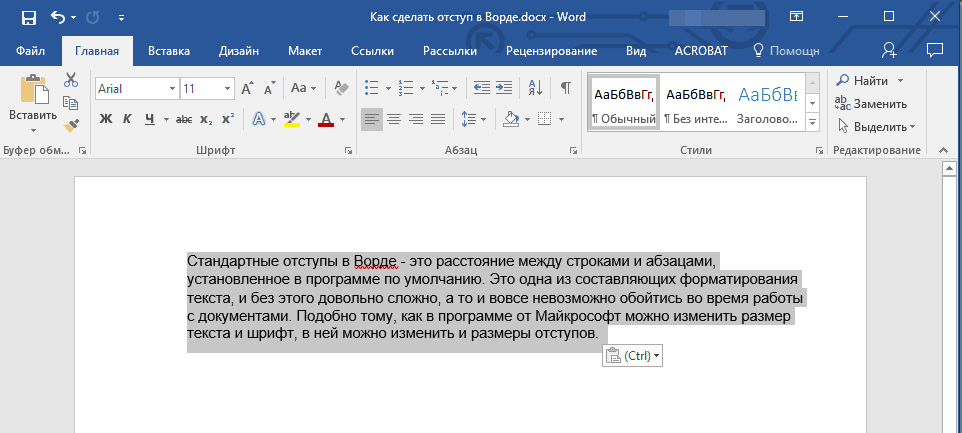
Task: Show paragraph marks with pilcrow button
Action: (x=565, y=88)
